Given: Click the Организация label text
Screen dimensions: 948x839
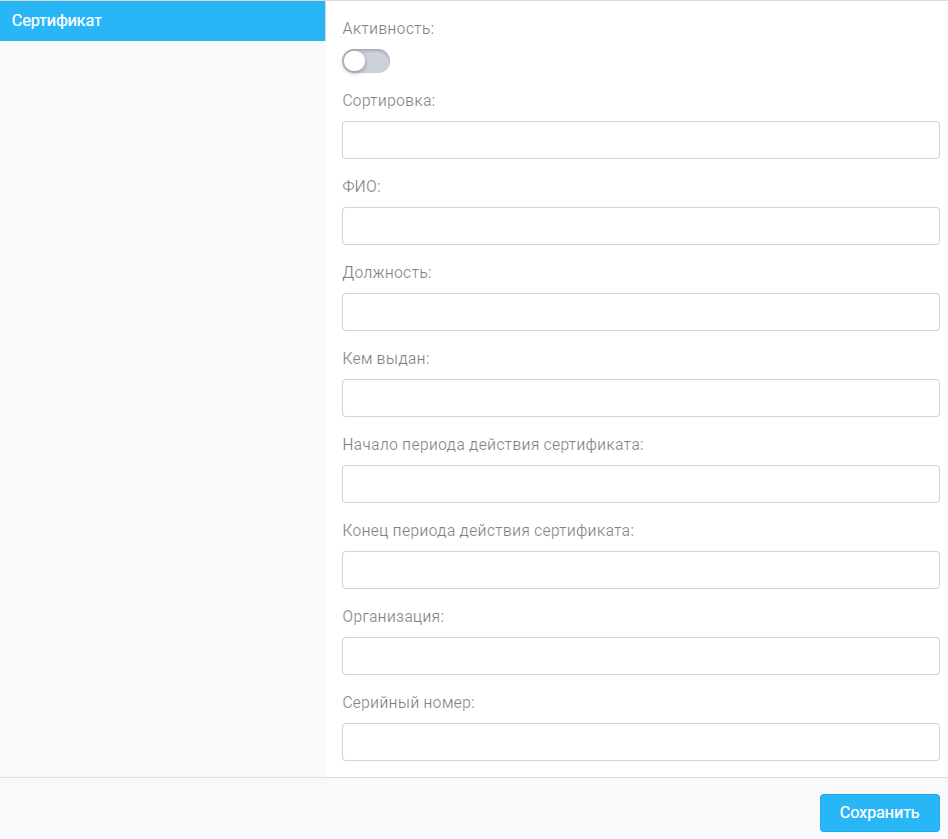Looking at the screenshot, I should (x=392, y=617).
